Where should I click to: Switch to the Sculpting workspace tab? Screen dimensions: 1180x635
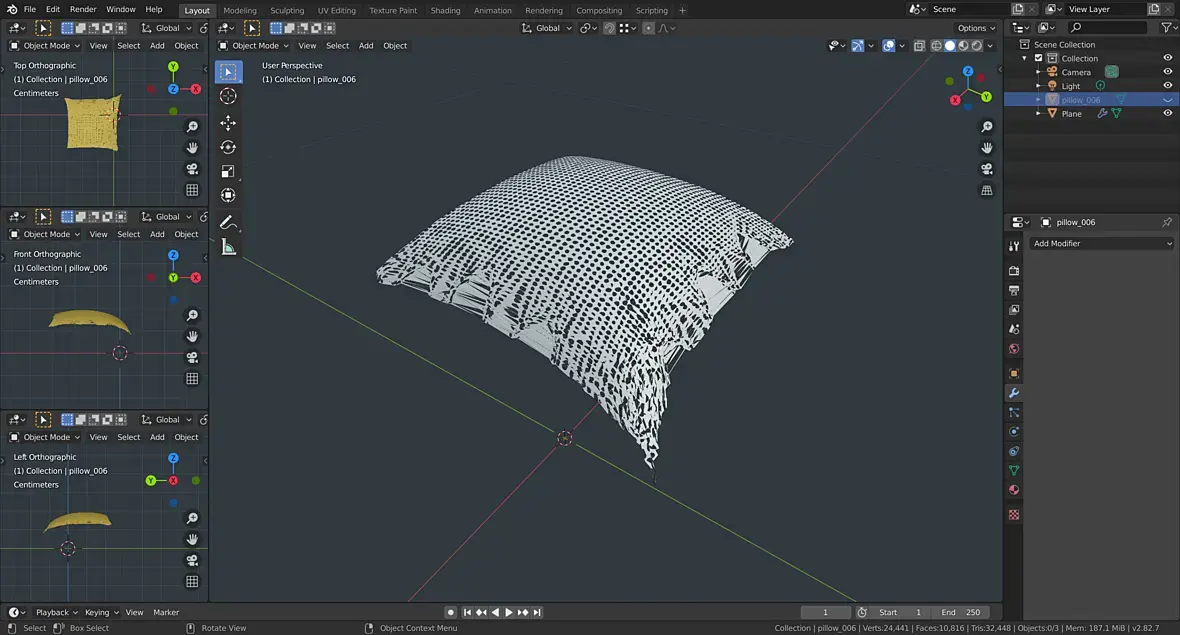(x=287, y=10)
